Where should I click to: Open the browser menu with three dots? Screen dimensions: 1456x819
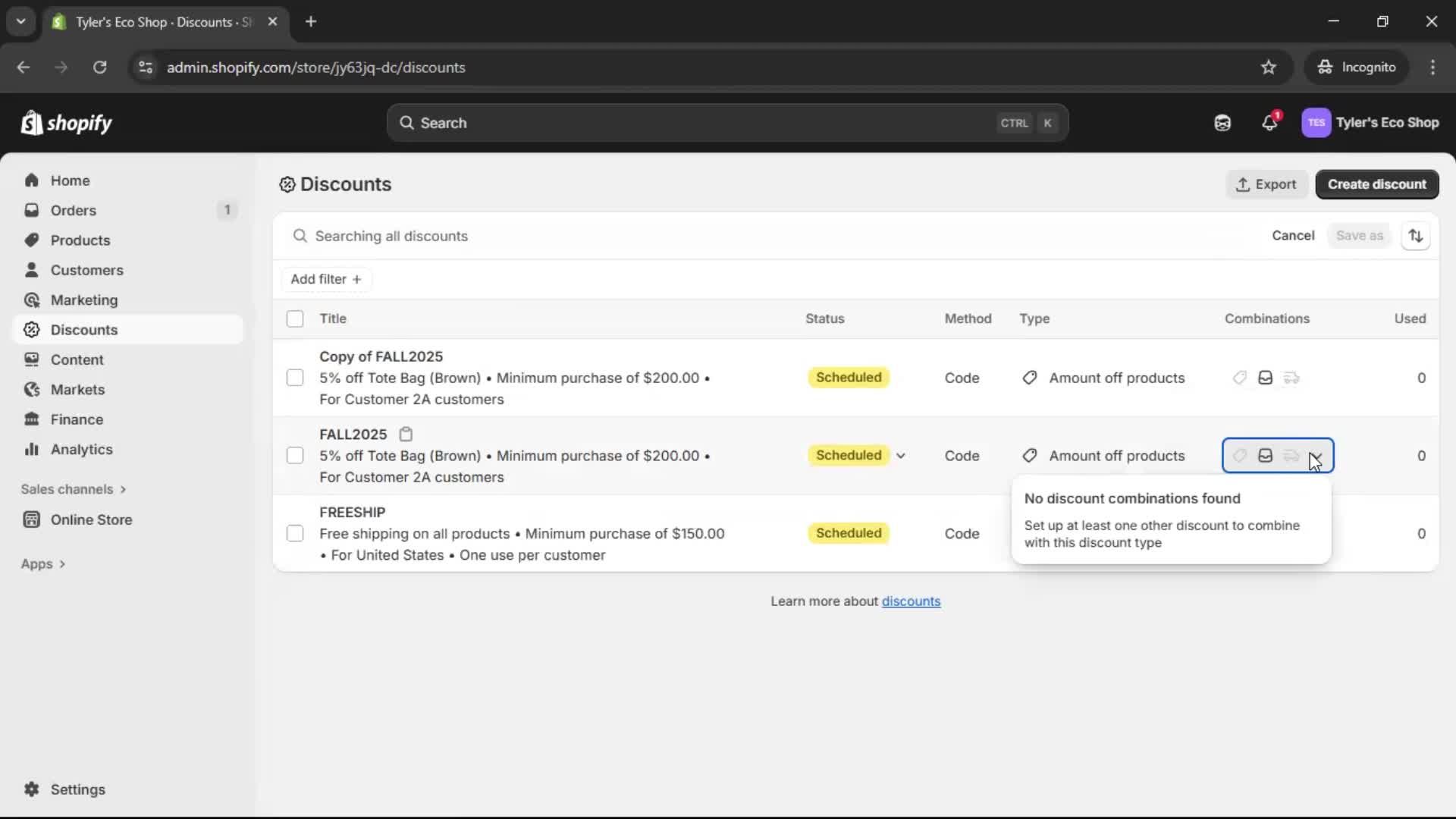(1433, 67)
